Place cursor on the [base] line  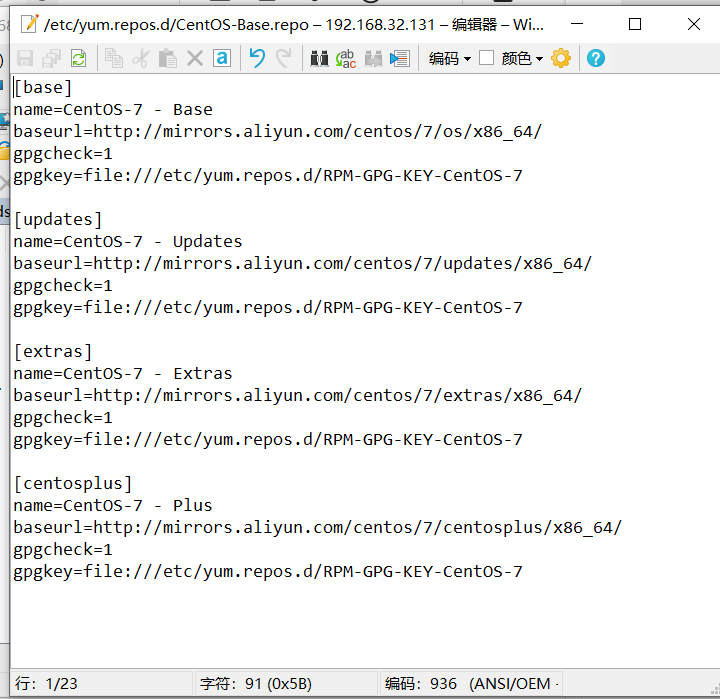(43, 87)
